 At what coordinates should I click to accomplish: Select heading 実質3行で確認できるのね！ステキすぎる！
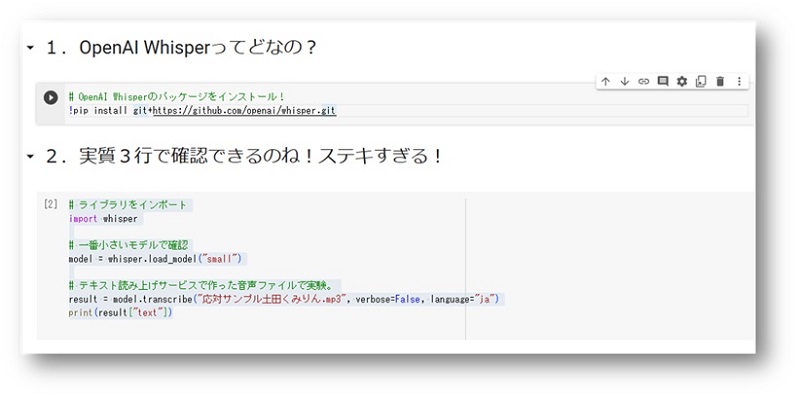261,156
